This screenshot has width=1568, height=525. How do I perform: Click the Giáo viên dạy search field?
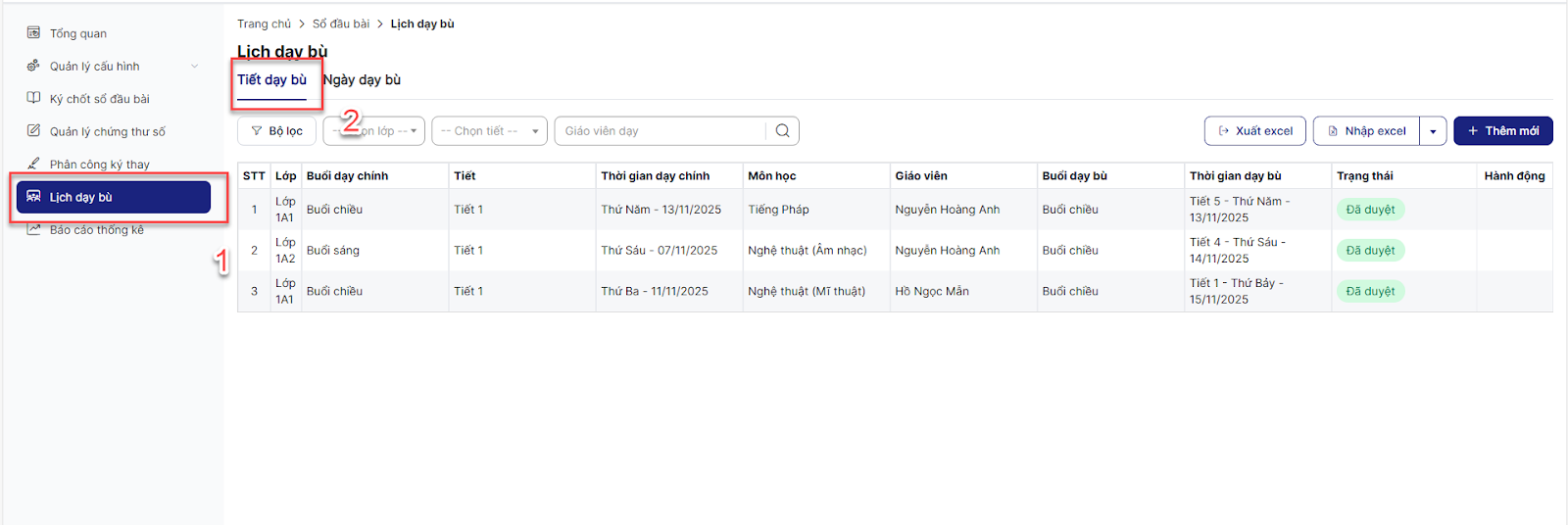(661, 131)
